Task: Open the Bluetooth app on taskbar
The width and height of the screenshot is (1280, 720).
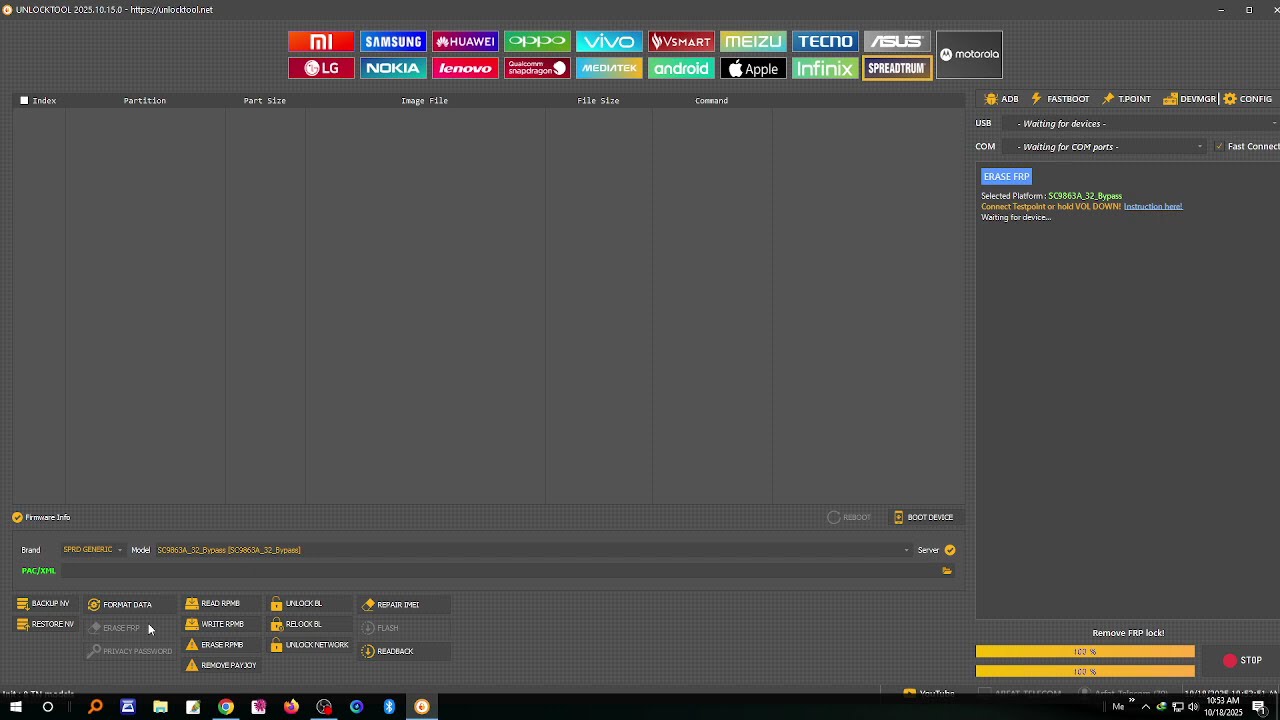Action: (389, 707)
